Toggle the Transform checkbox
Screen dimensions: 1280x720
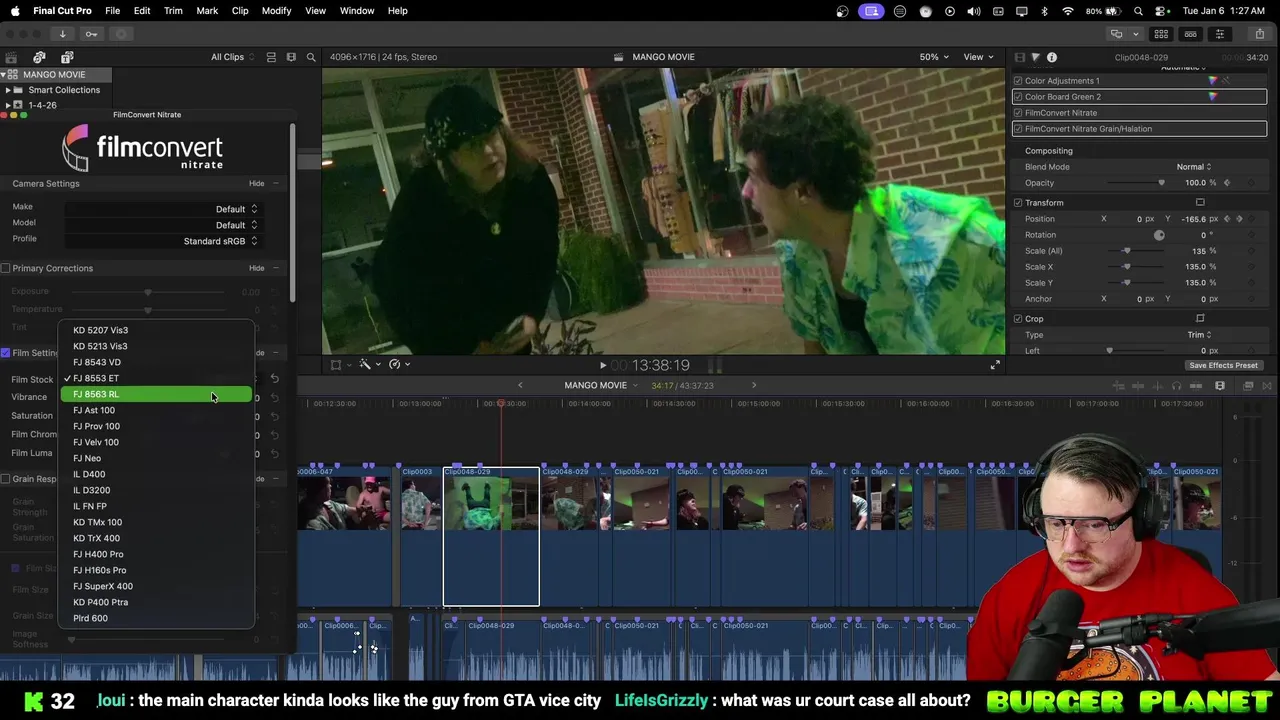[1018, 203]
